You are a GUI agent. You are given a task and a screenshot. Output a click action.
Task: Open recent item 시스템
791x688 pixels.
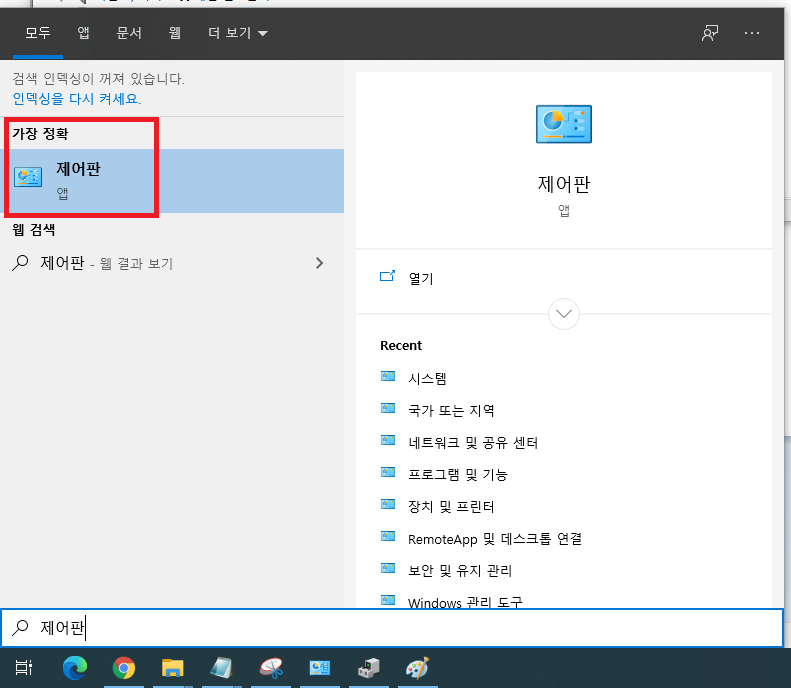(x=427, y=378)
